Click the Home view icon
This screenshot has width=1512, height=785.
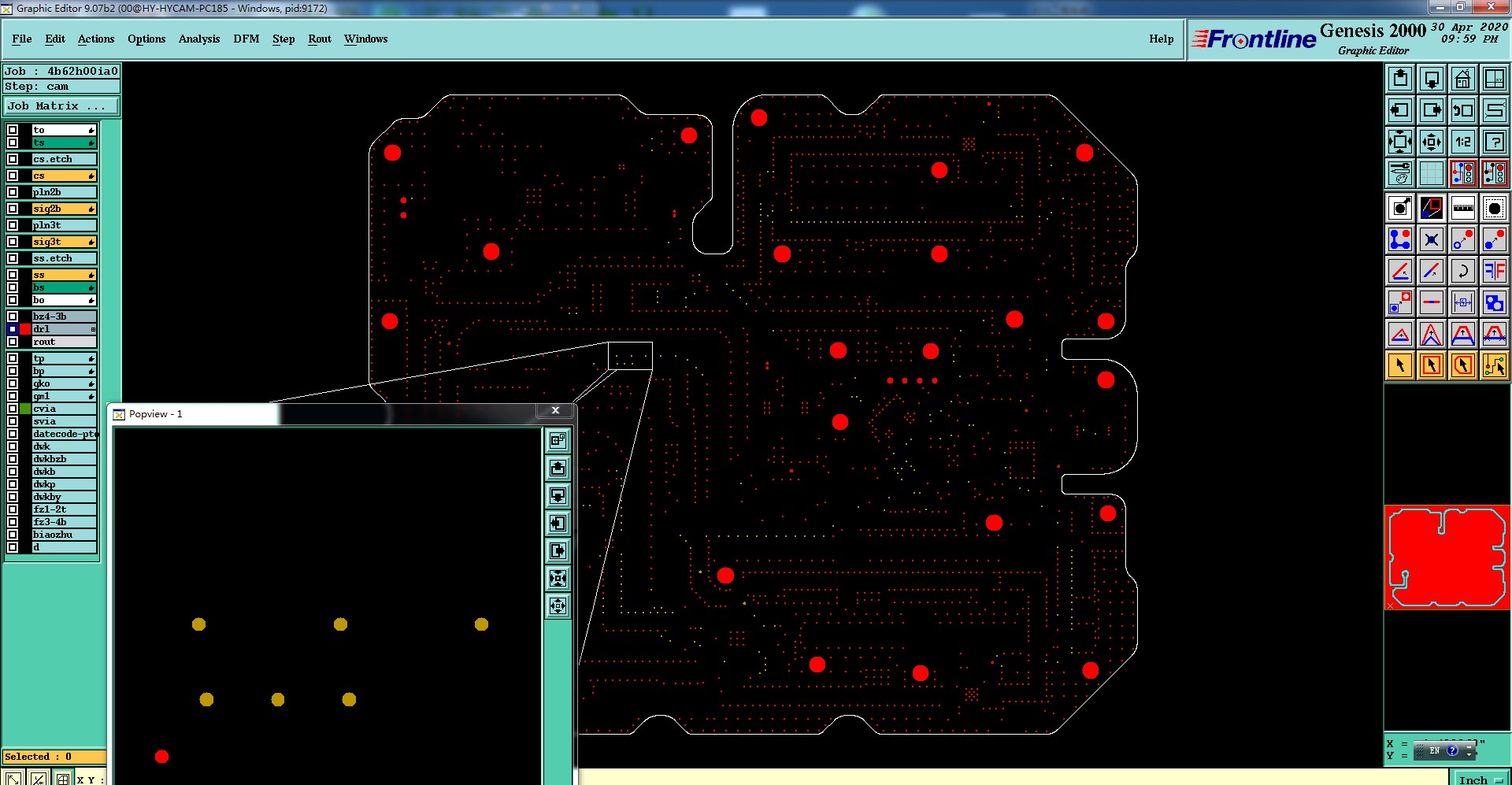pos(1463,79)
